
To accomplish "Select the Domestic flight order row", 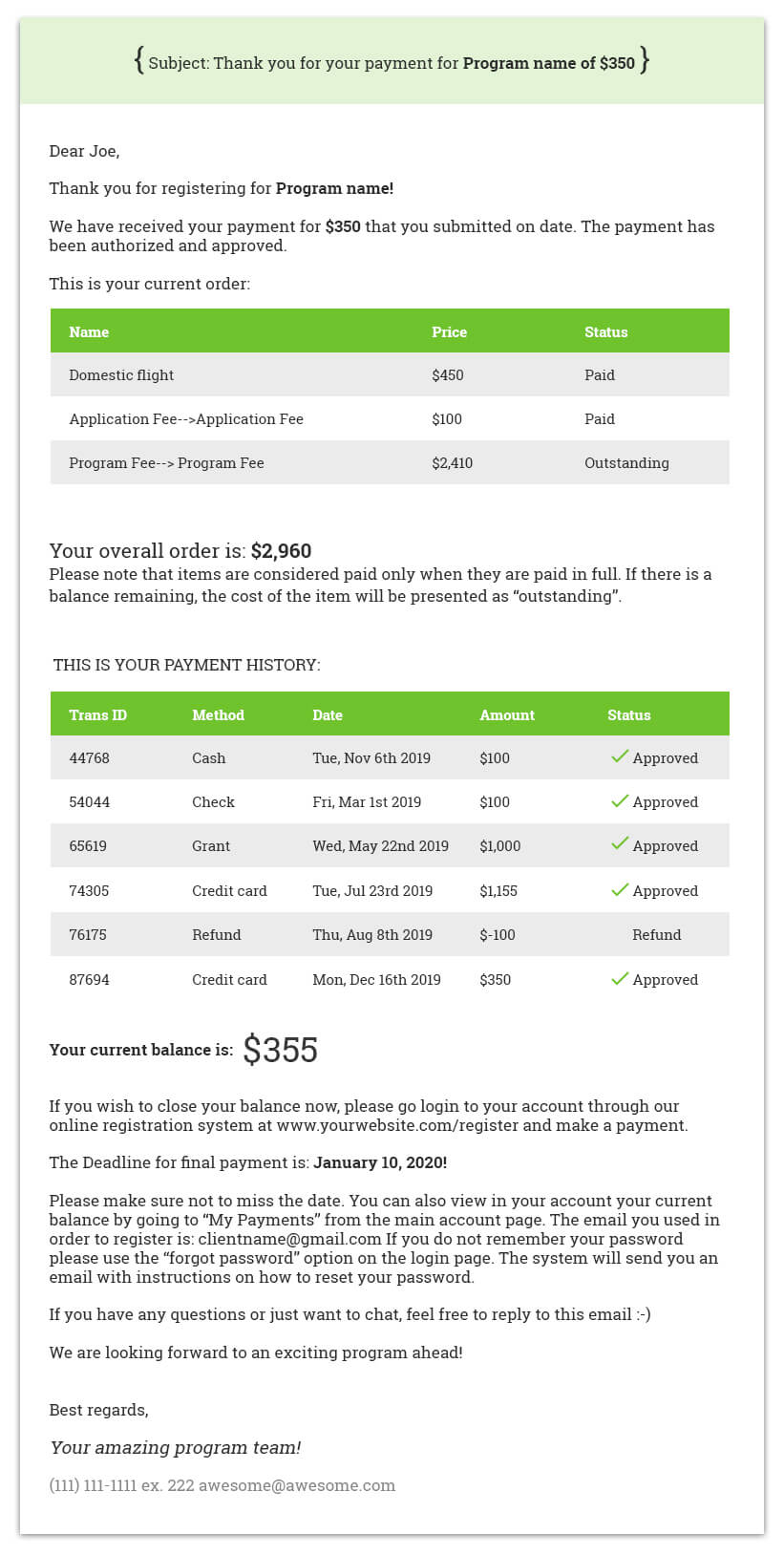I will pyautogui.click(x=121, y=375).
